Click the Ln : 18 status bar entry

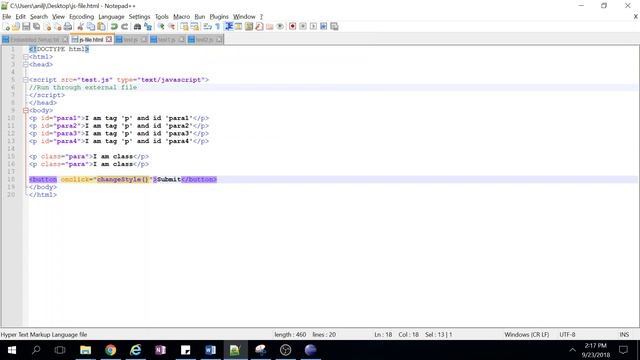[383, 335]
